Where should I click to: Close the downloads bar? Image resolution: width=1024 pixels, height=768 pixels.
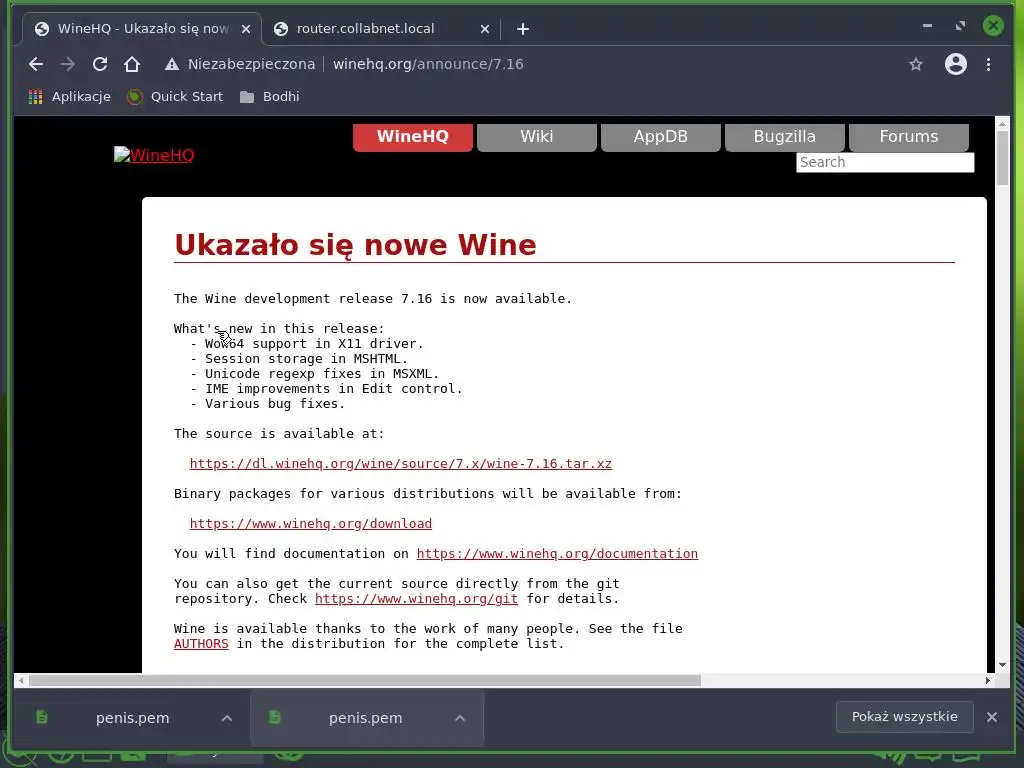[x=992, y=717]
